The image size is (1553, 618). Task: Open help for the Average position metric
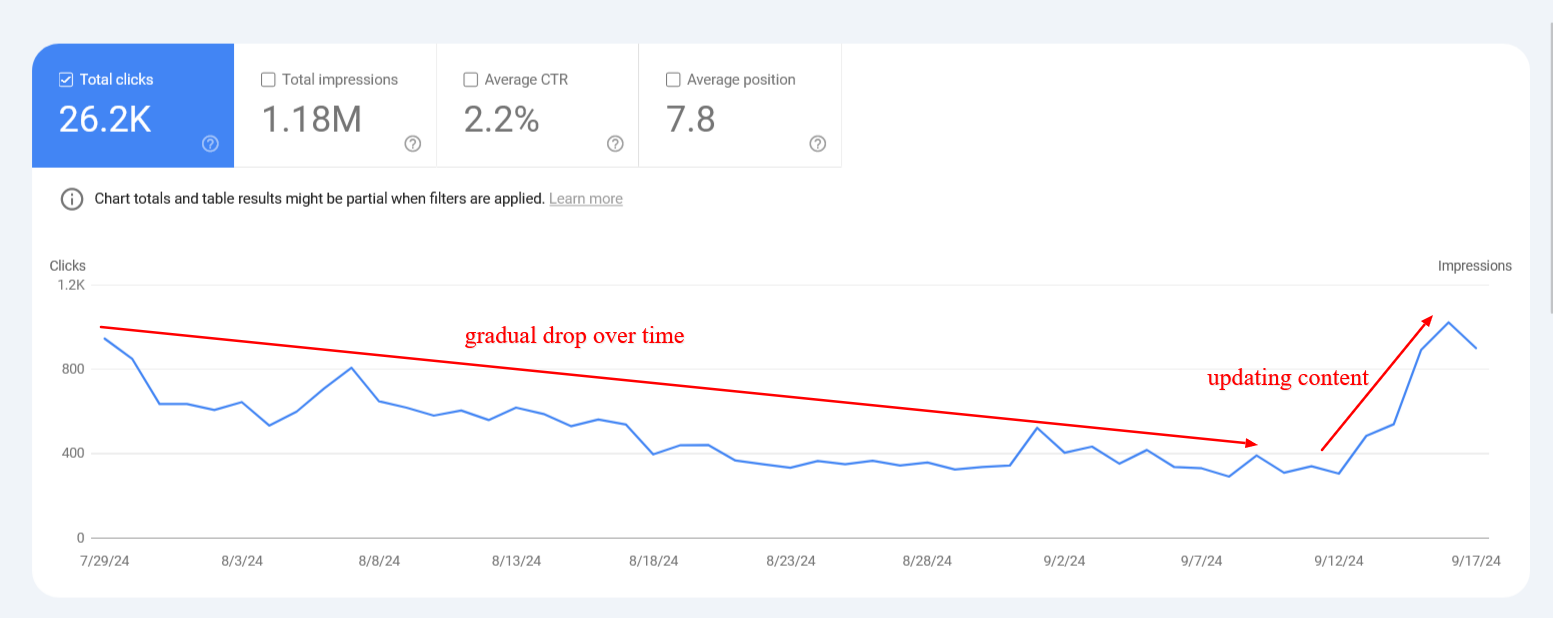coord(817,144)
